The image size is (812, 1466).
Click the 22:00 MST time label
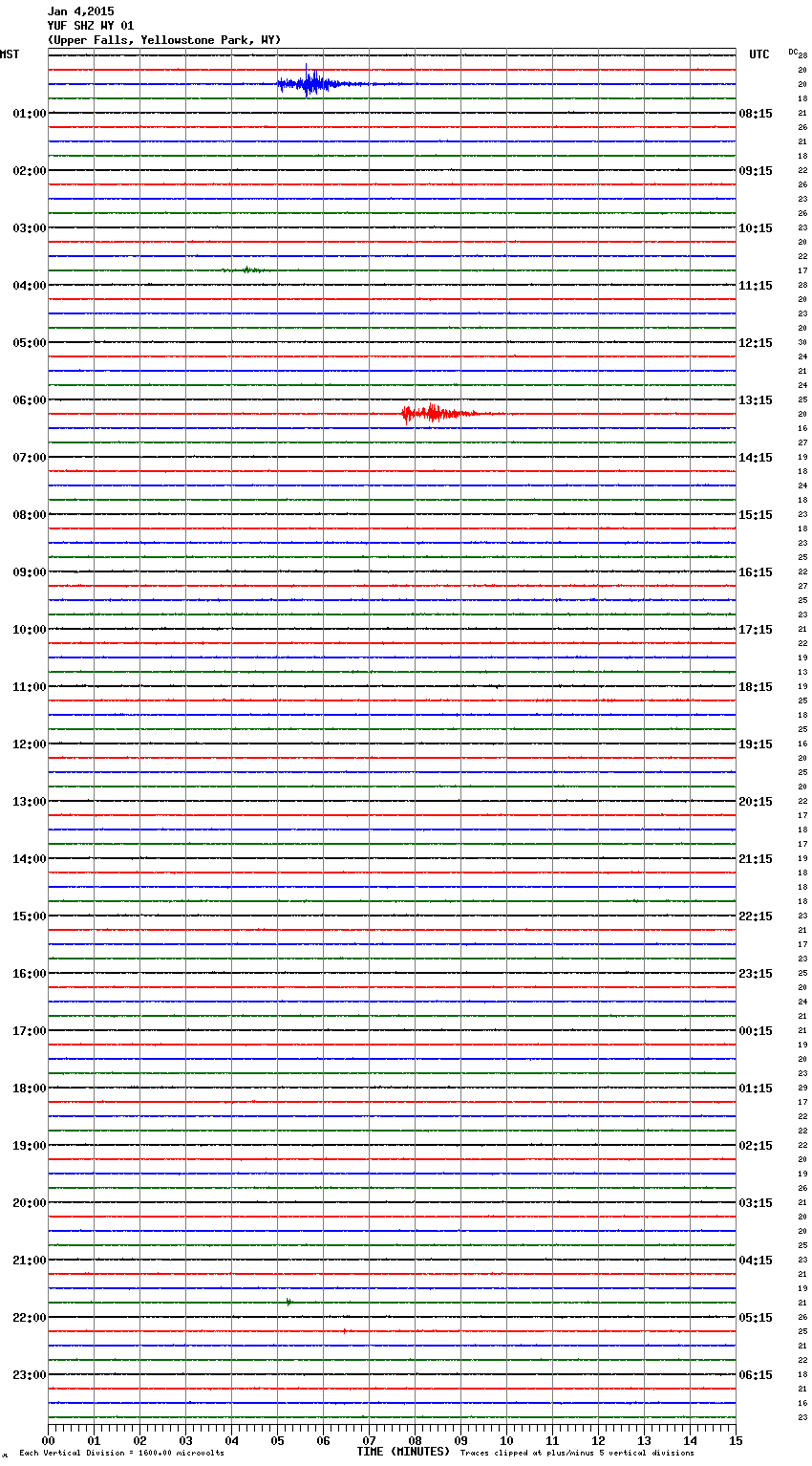click(30, 1318)
